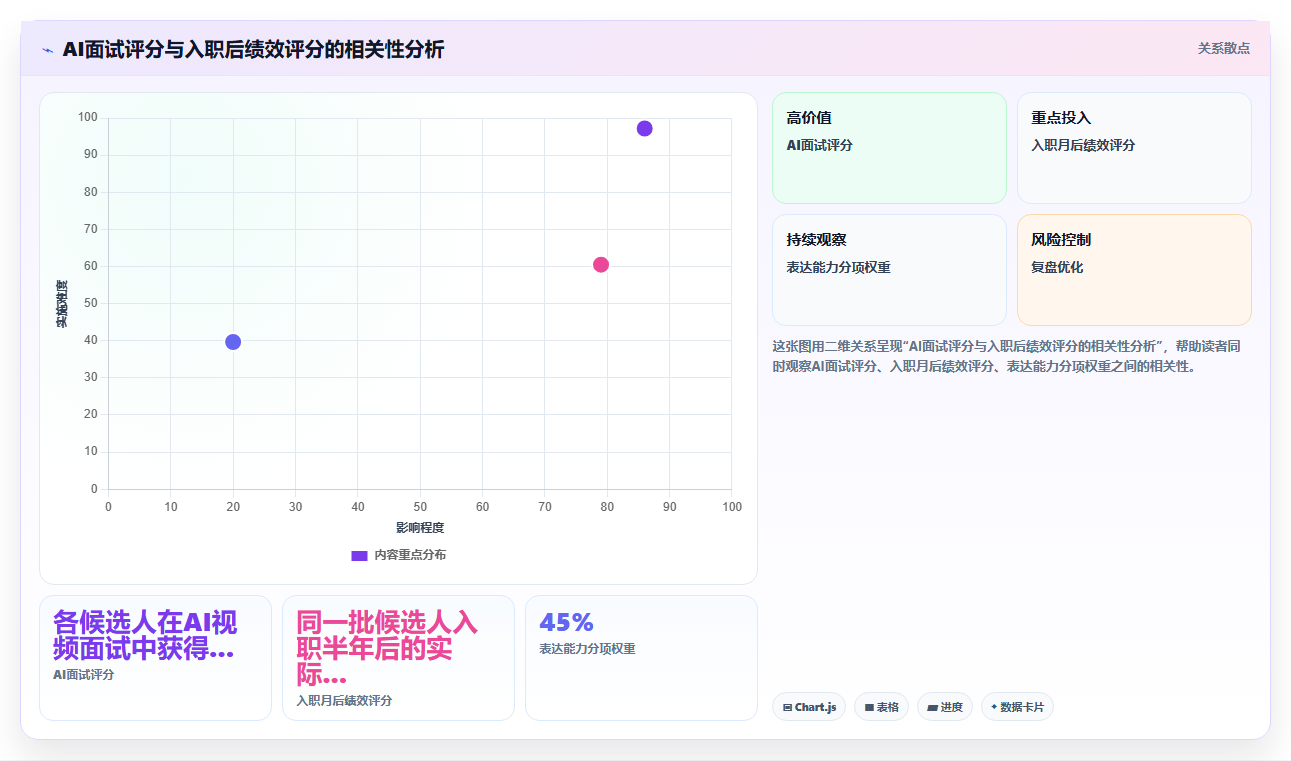Viewport: 1291px width, 761px height.
Task: Click AI面试评分 under the purple headline
Action: coord(84,675)
